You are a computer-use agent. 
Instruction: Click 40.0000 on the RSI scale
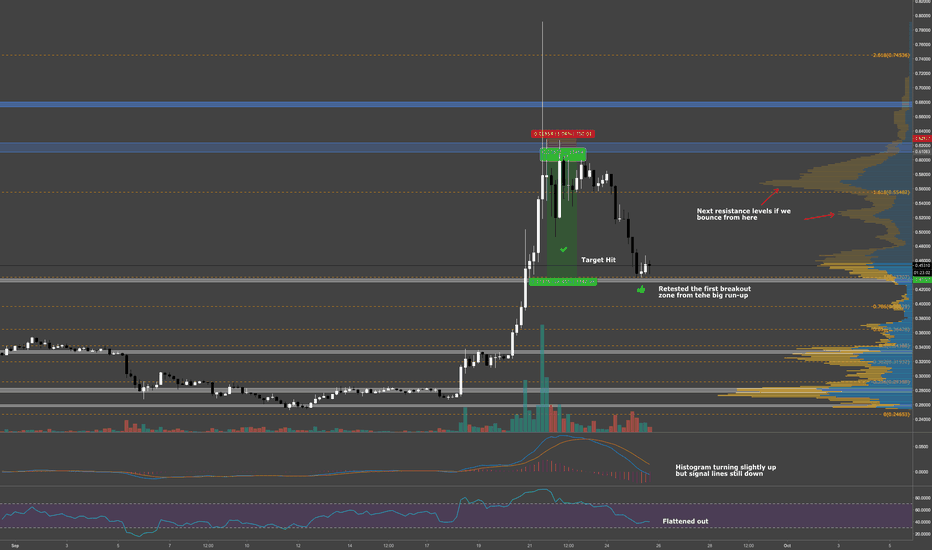[x=922, y=522]
